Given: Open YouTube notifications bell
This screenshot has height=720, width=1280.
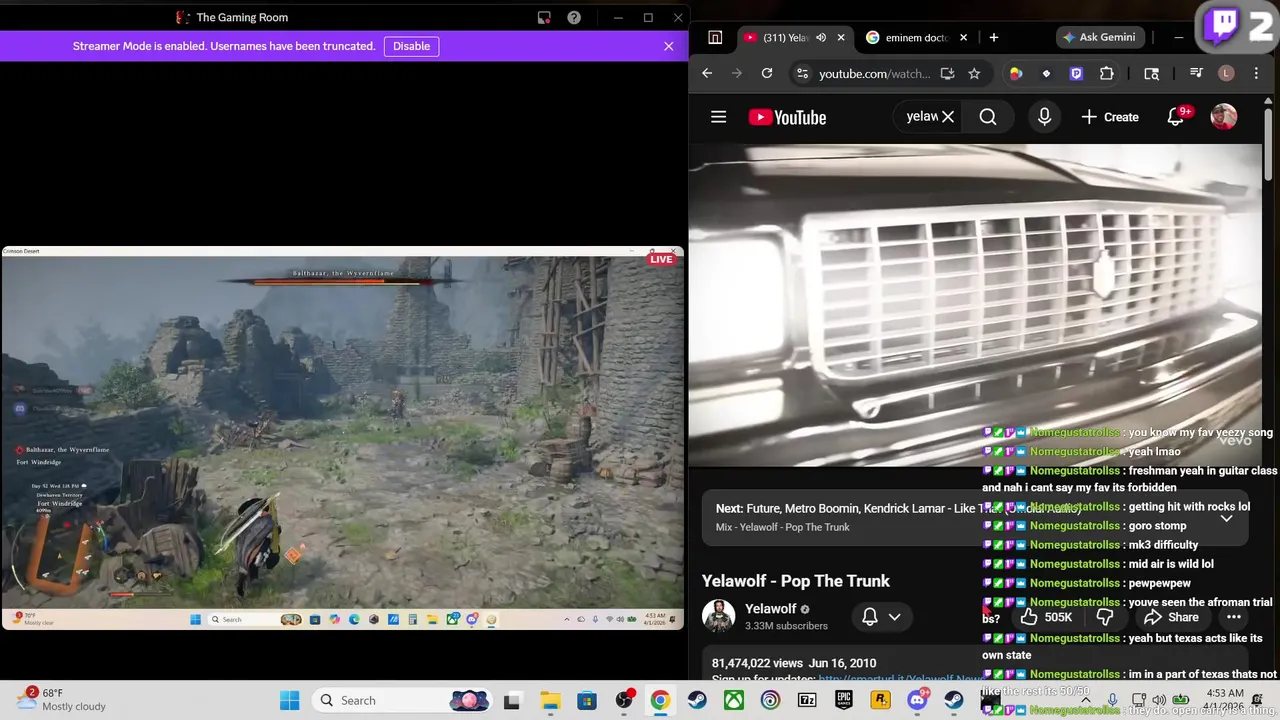Looking at the screenshot, I should 1176,117.
